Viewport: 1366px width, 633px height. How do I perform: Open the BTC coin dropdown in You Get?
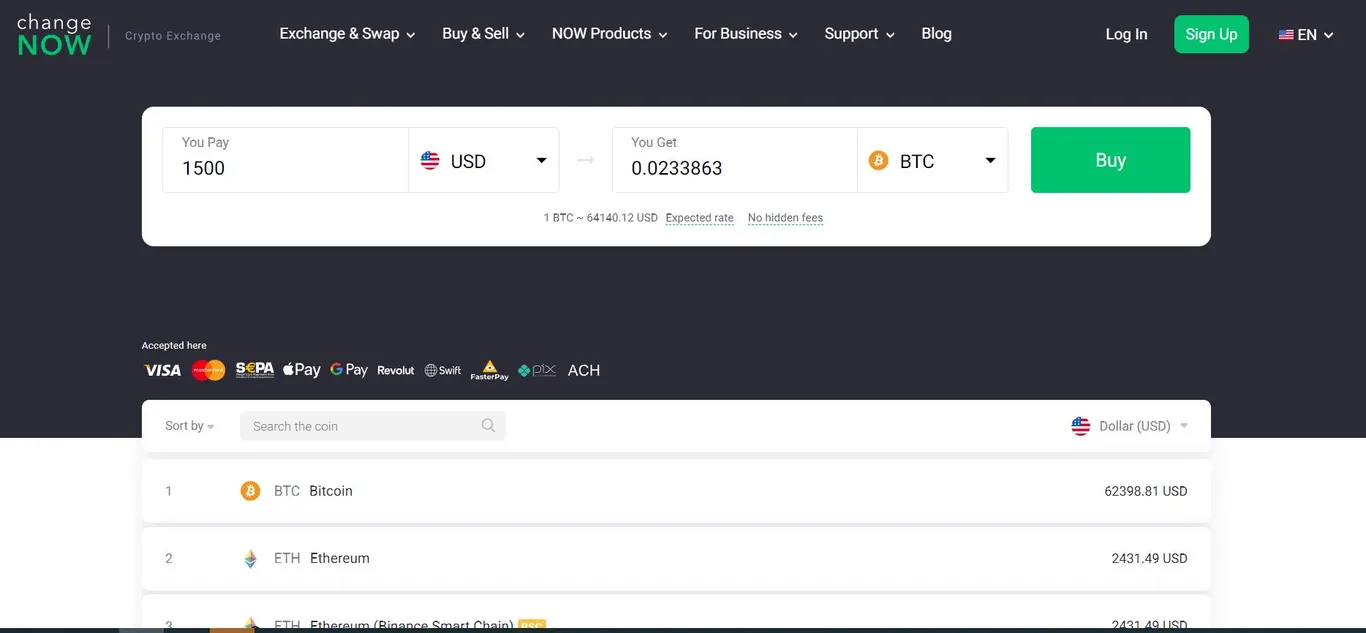click(x=933, y=160)
